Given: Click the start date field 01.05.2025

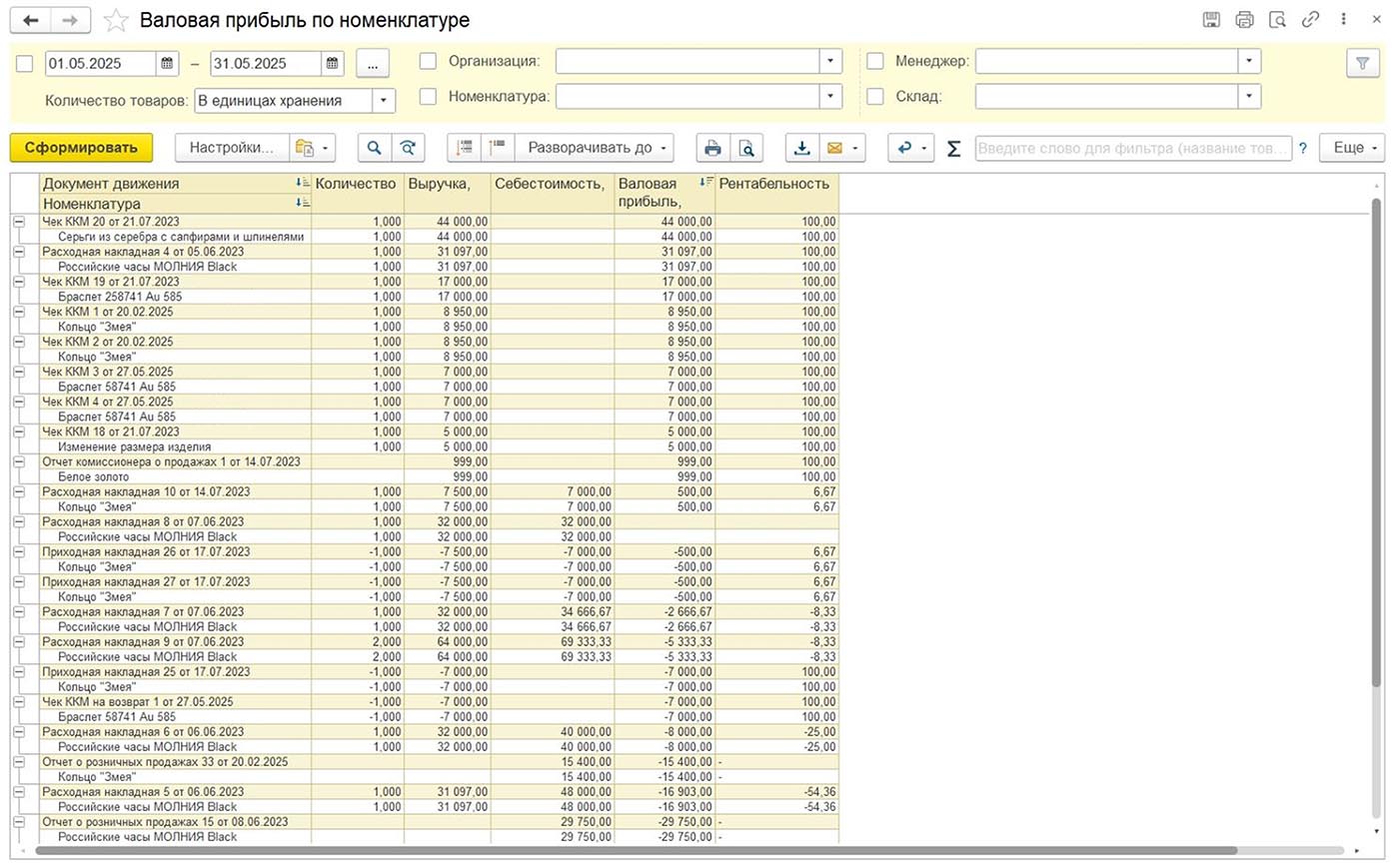Looking at the screenshot, I should (x=101, y=64).
